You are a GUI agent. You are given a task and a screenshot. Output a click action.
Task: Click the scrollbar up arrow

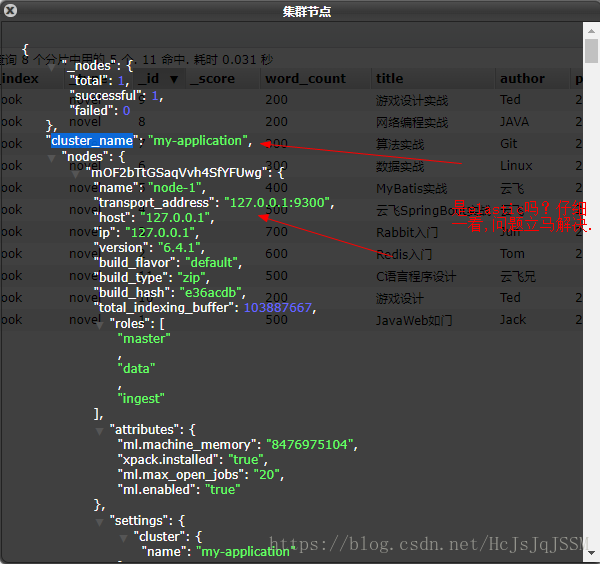pyautogui.click(x=591, y=30)
